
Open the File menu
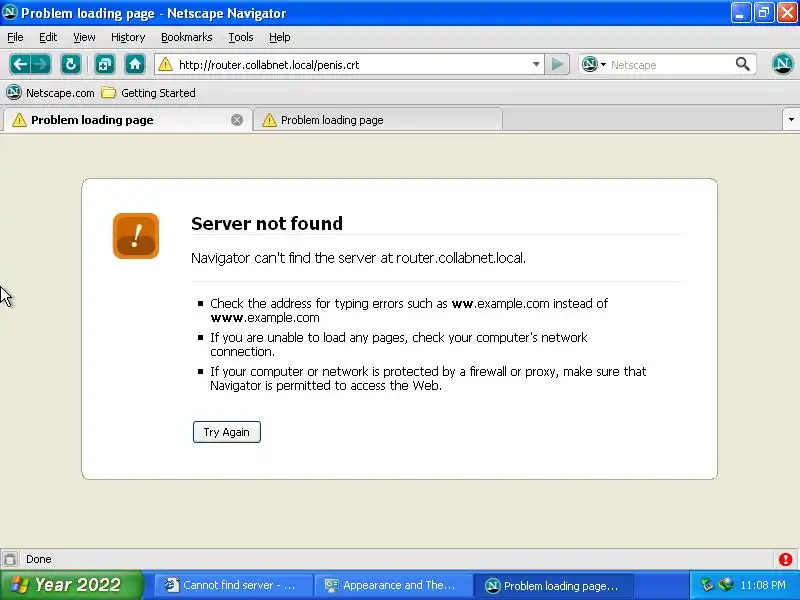pos(15,37)
